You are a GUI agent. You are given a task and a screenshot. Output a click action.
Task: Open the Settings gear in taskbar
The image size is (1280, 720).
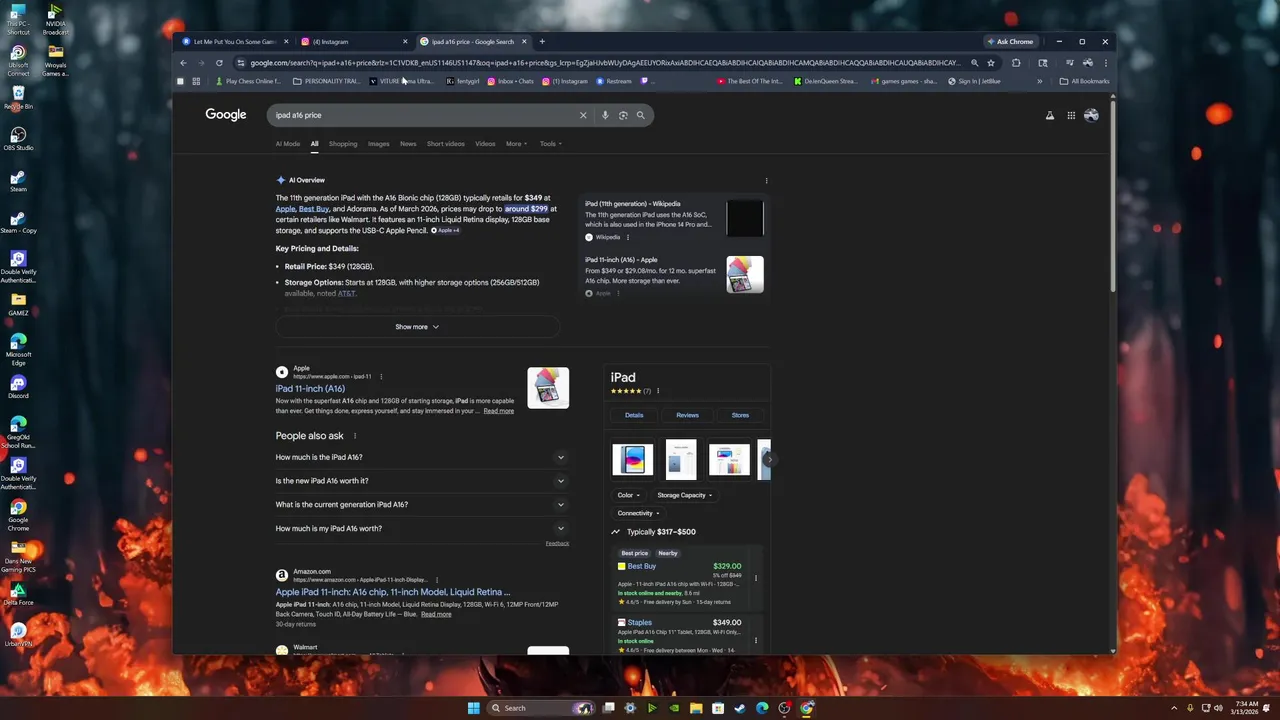coord(630,708)
